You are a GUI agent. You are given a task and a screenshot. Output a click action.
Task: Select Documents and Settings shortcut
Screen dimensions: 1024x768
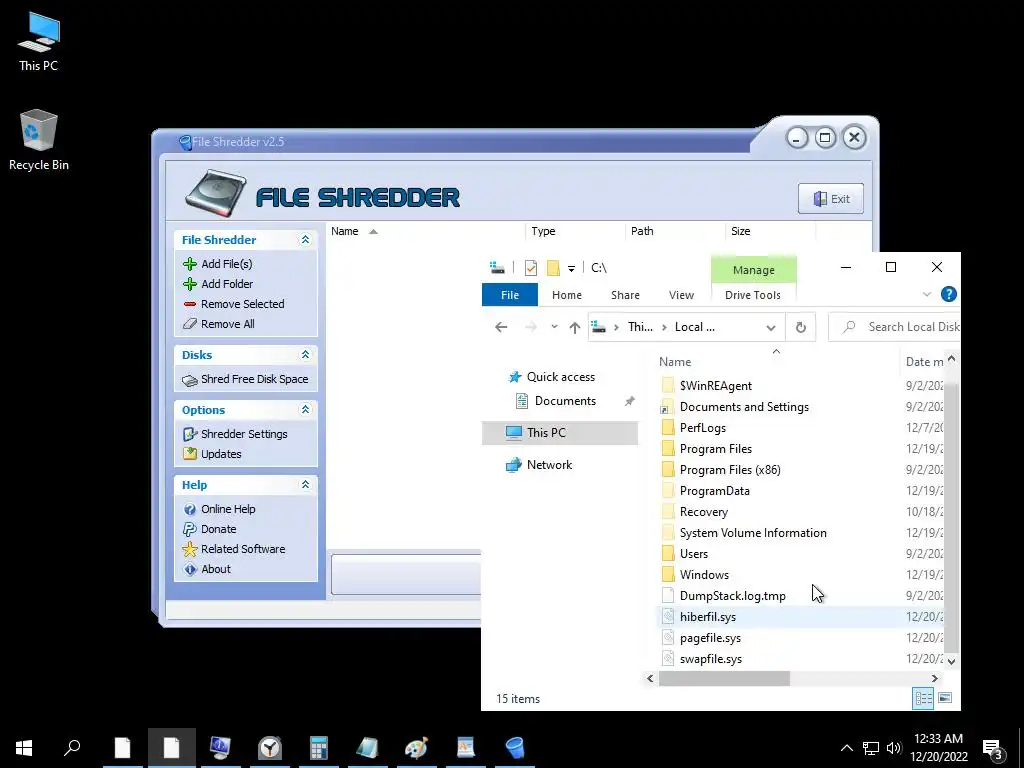tap(744, 407)
